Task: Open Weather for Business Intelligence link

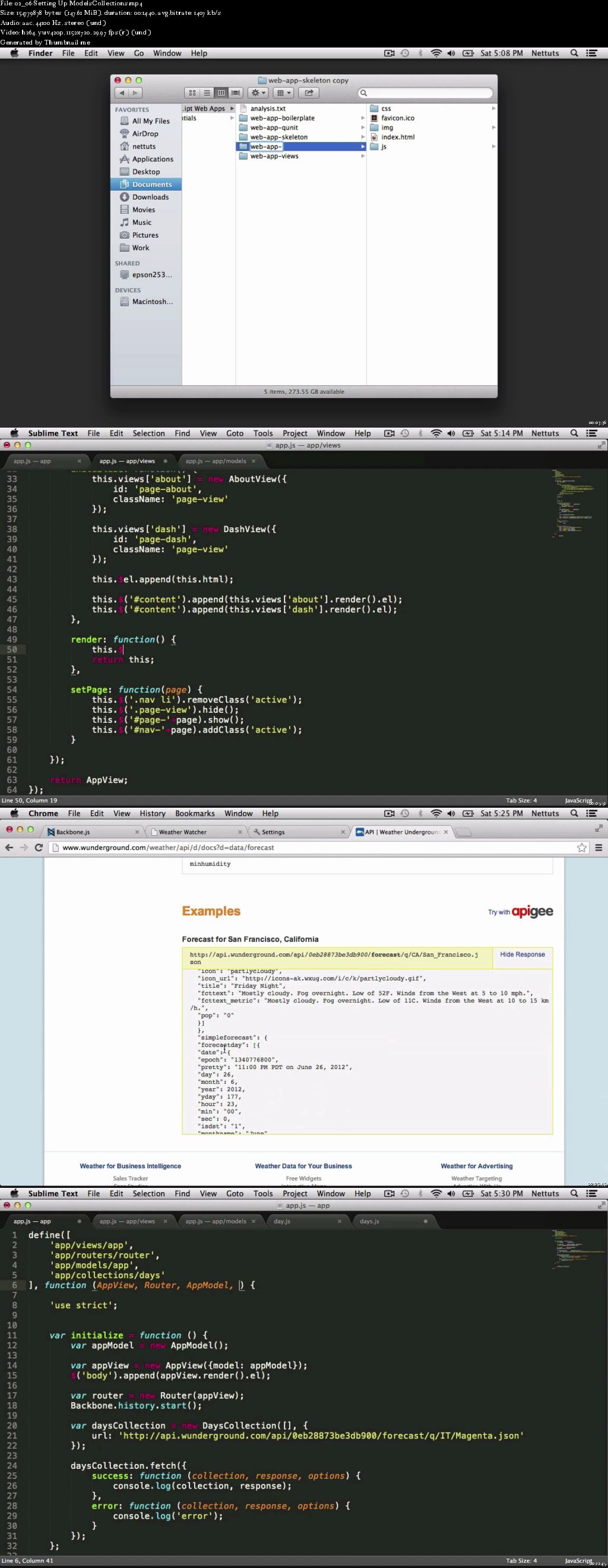Action: coord(130,1166)
